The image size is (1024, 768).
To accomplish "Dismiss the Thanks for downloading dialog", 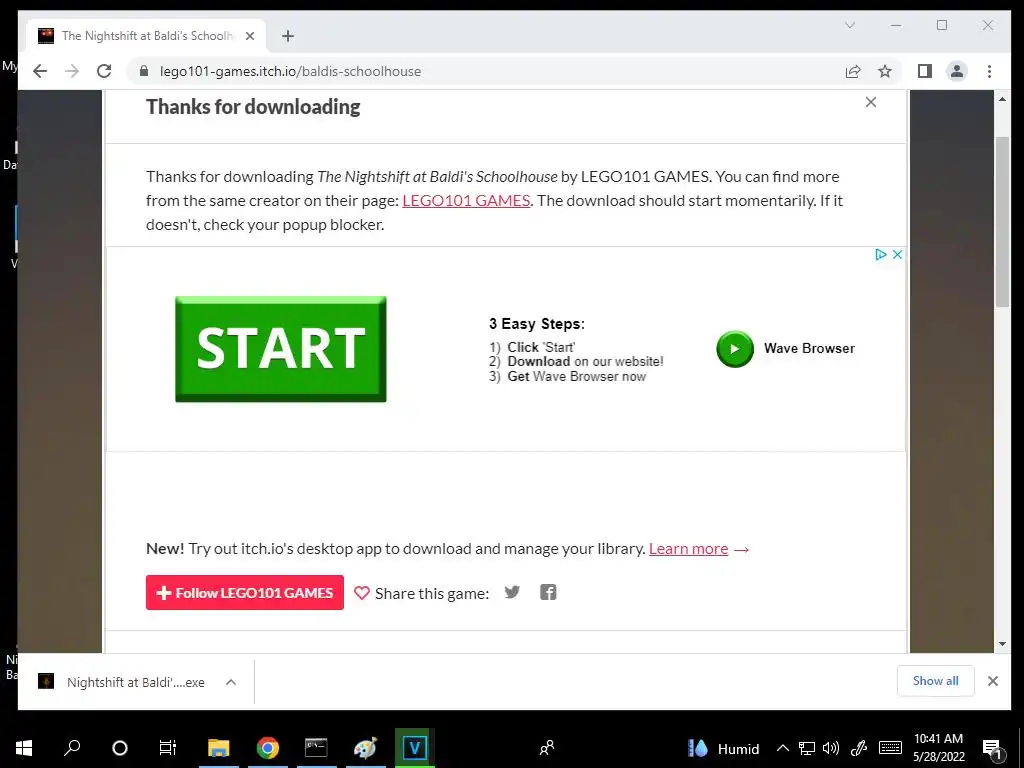I will click(871, 102).
